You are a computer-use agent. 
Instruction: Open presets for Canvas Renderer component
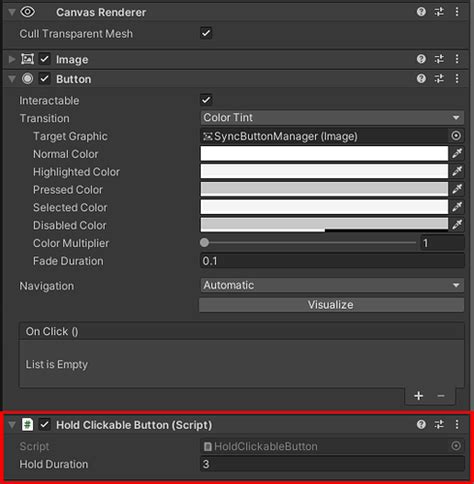(439, 12)
